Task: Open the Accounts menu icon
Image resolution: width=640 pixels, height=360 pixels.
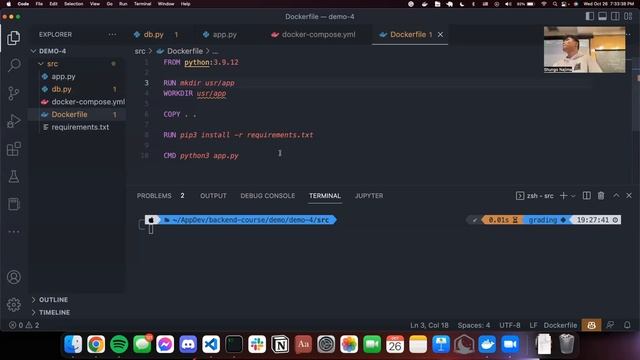Action: [x=14, y=277]
